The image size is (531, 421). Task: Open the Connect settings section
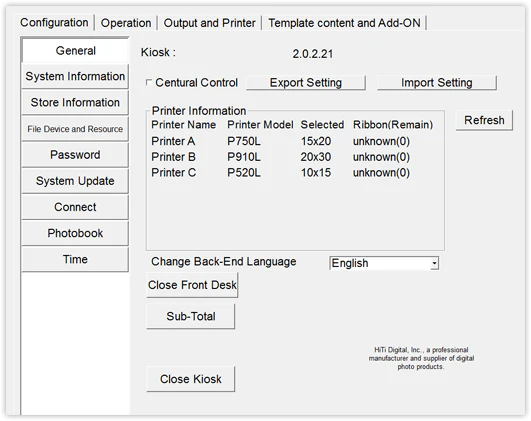tap(75, 207)
